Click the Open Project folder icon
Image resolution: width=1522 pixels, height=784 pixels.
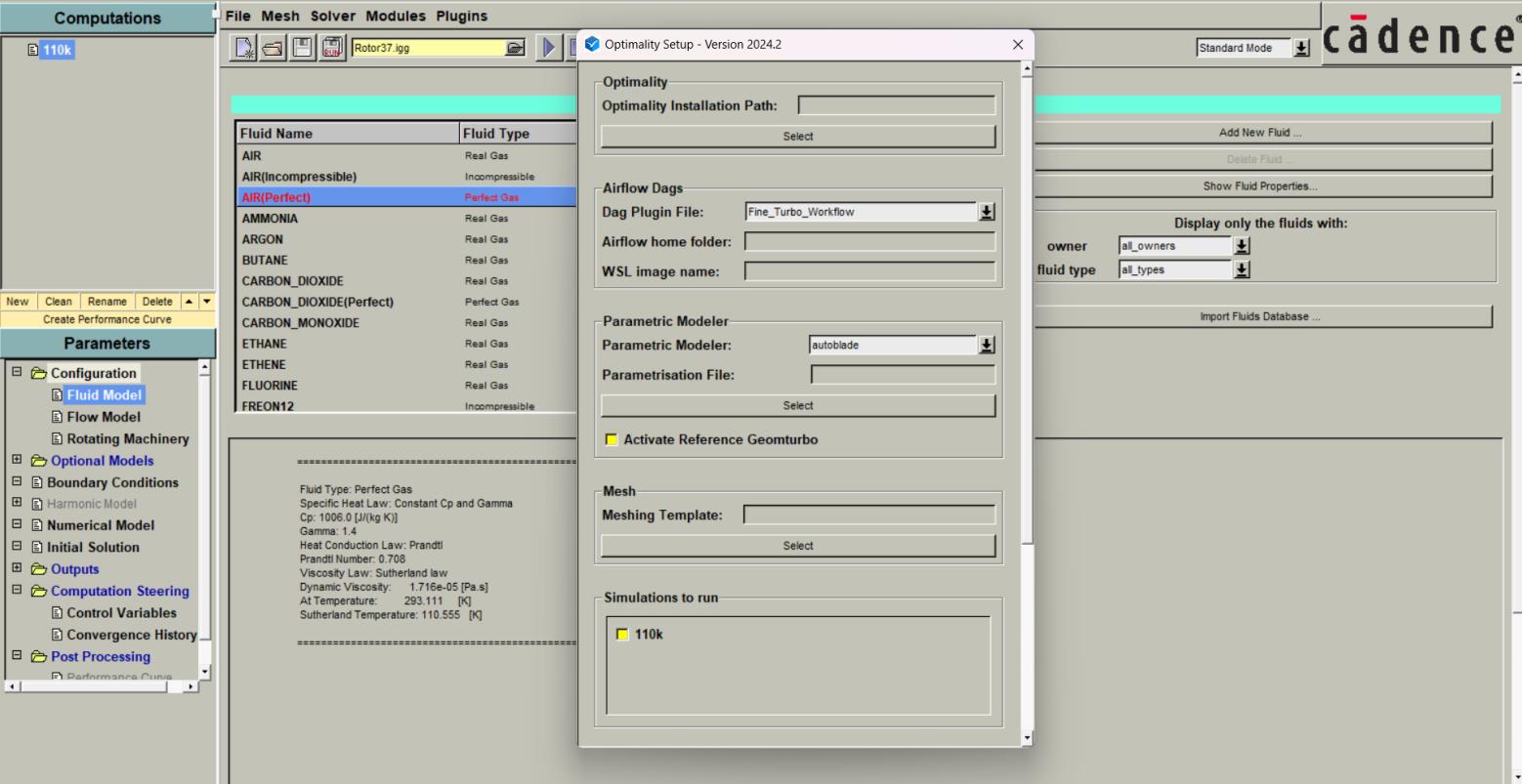[274, 48]
